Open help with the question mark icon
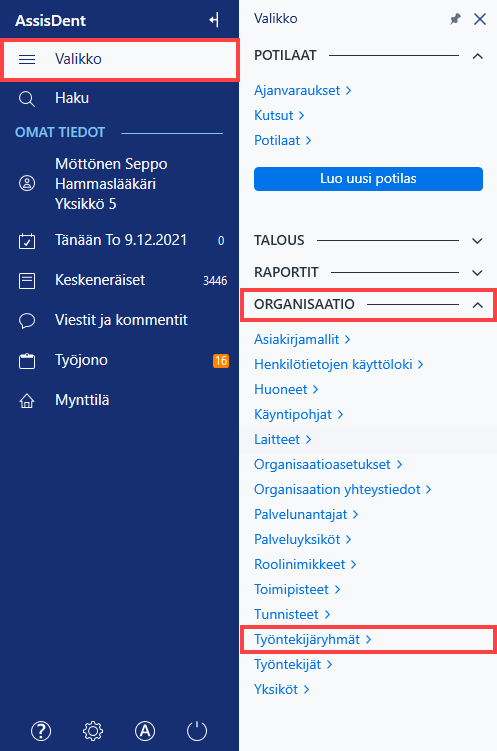 tap(41, 731)
